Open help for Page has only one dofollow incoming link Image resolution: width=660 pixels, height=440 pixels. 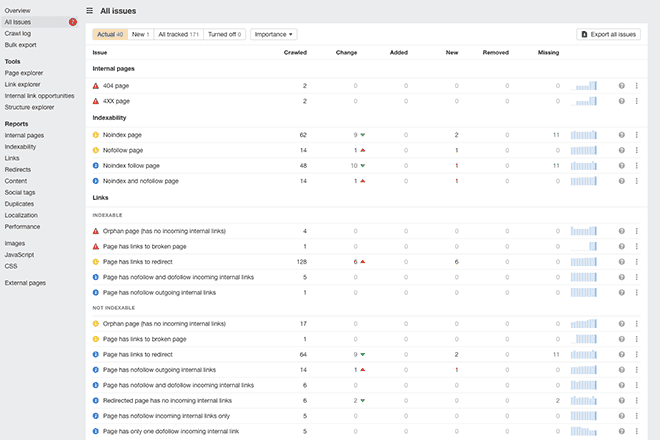[621, 431]
